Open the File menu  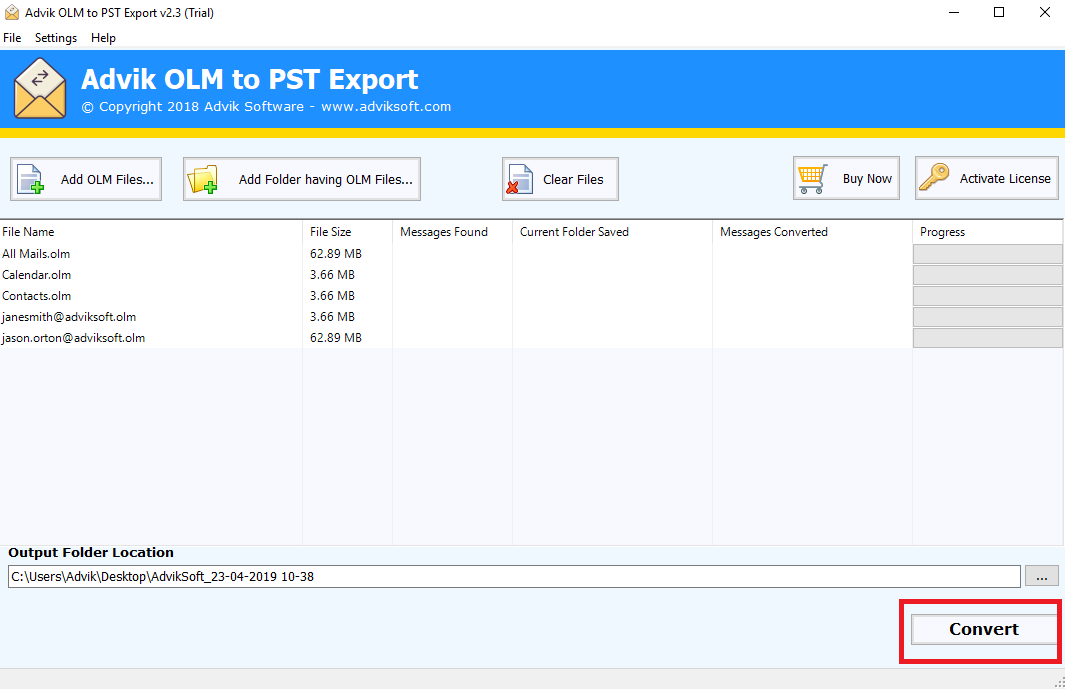click(12, 38)
